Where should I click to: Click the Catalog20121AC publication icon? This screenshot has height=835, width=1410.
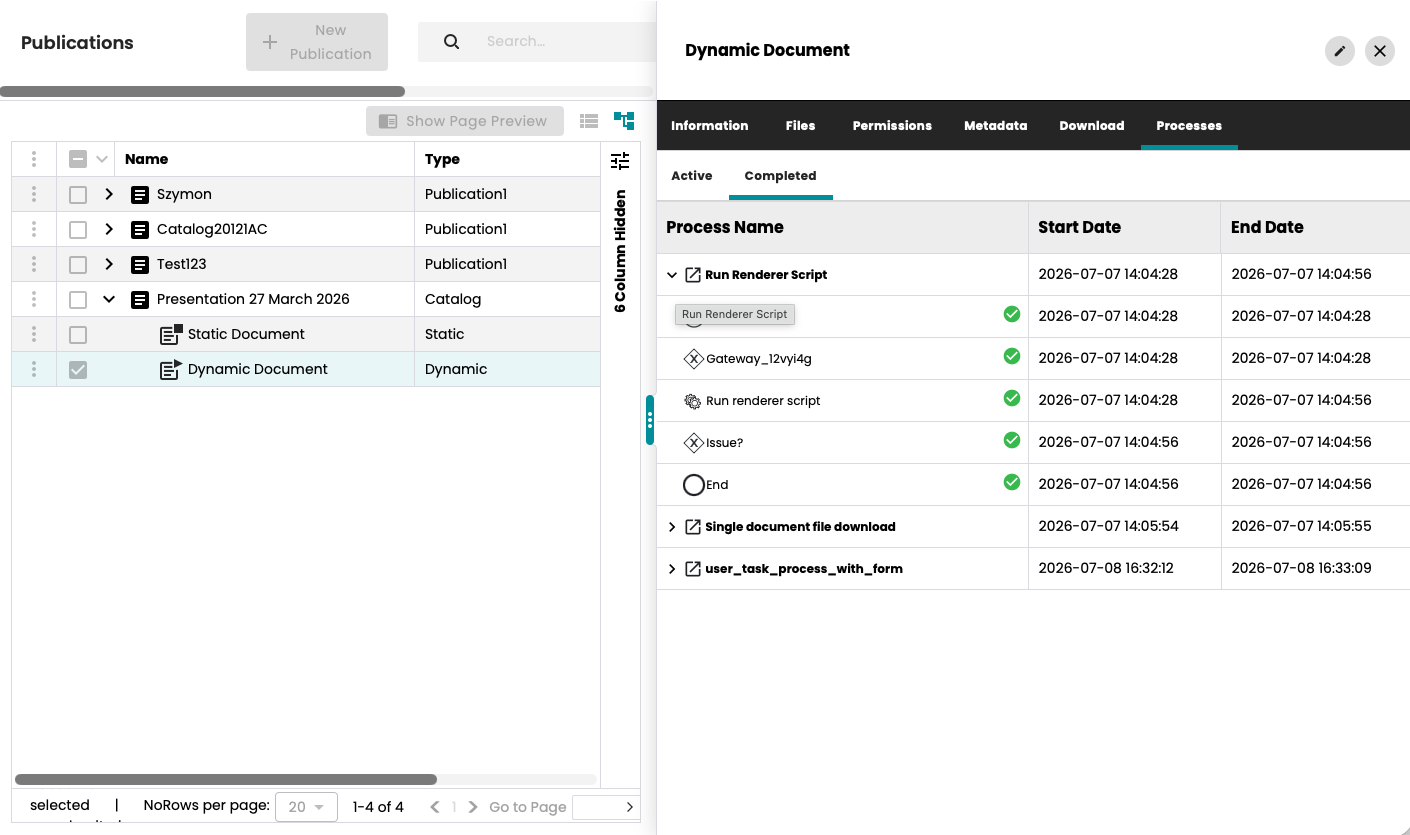point(140,230)
